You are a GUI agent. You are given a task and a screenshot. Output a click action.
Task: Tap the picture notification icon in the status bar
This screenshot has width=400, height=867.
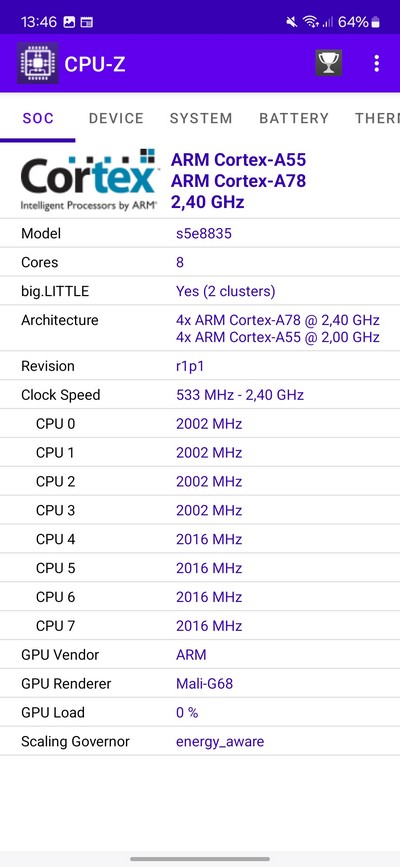pyautogui.click(x=69, y=22)
